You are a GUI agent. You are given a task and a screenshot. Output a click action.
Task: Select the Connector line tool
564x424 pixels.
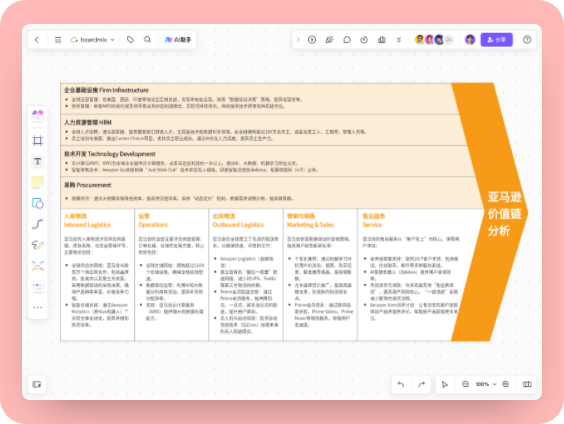[x=38, y=224]
